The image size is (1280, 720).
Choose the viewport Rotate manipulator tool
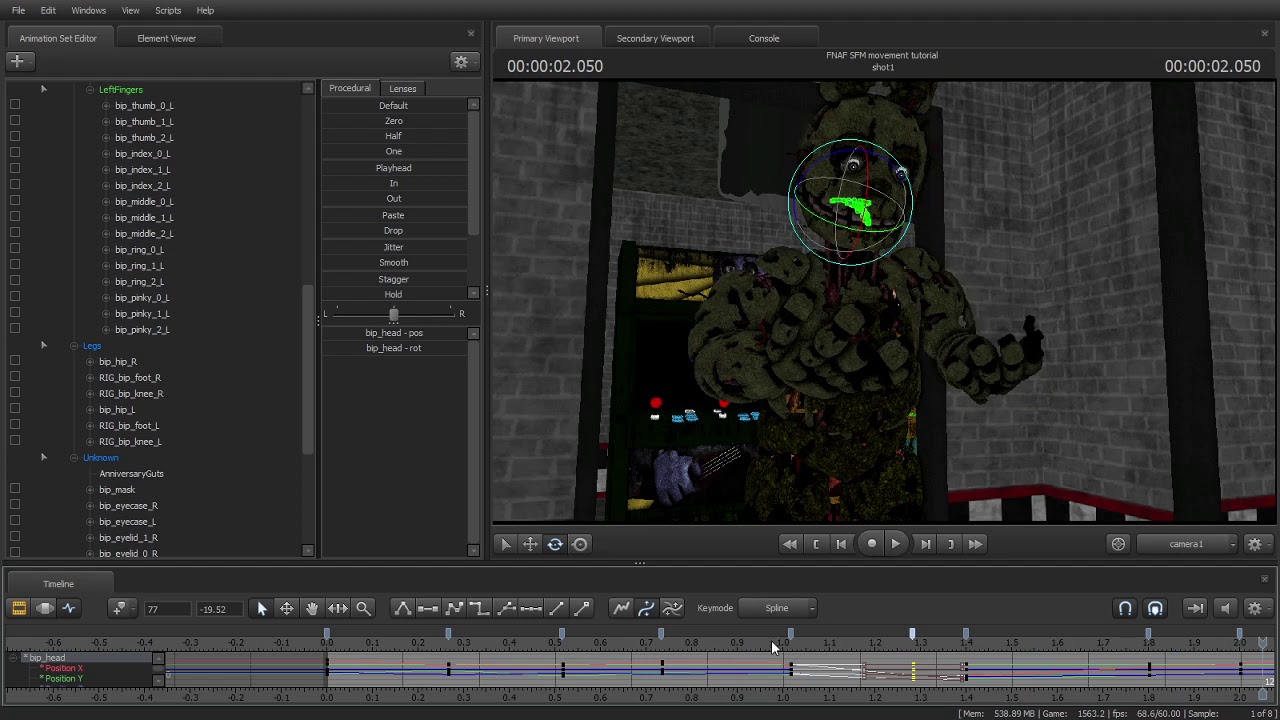click(555, 544)
